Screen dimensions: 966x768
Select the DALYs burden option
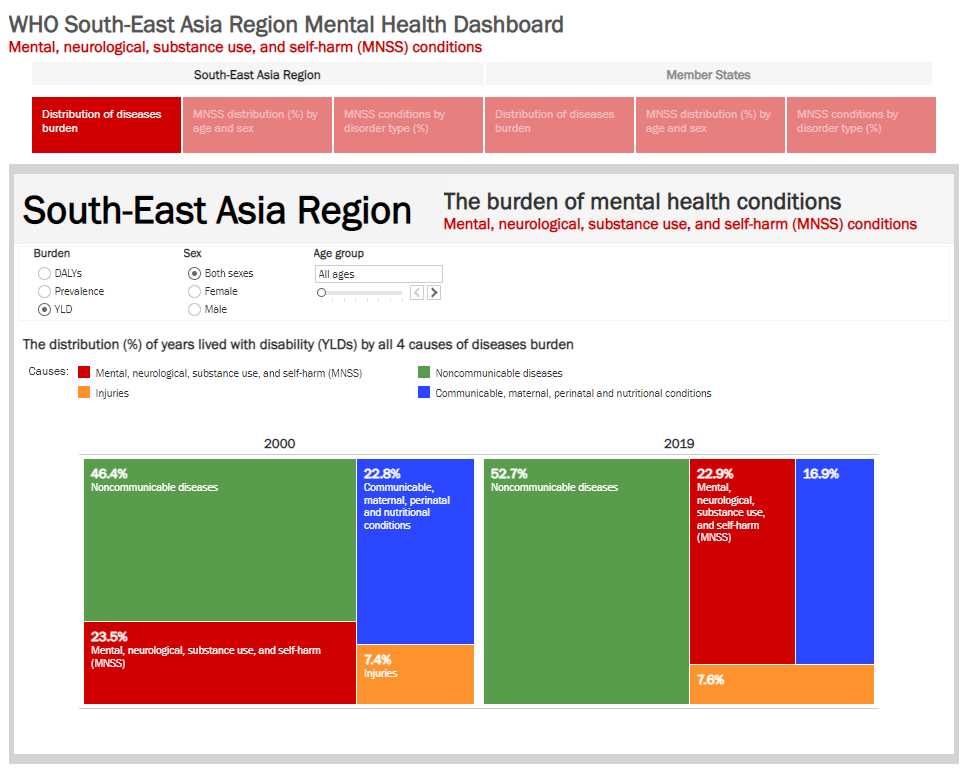pyautogui.click(x=44, y=273)
